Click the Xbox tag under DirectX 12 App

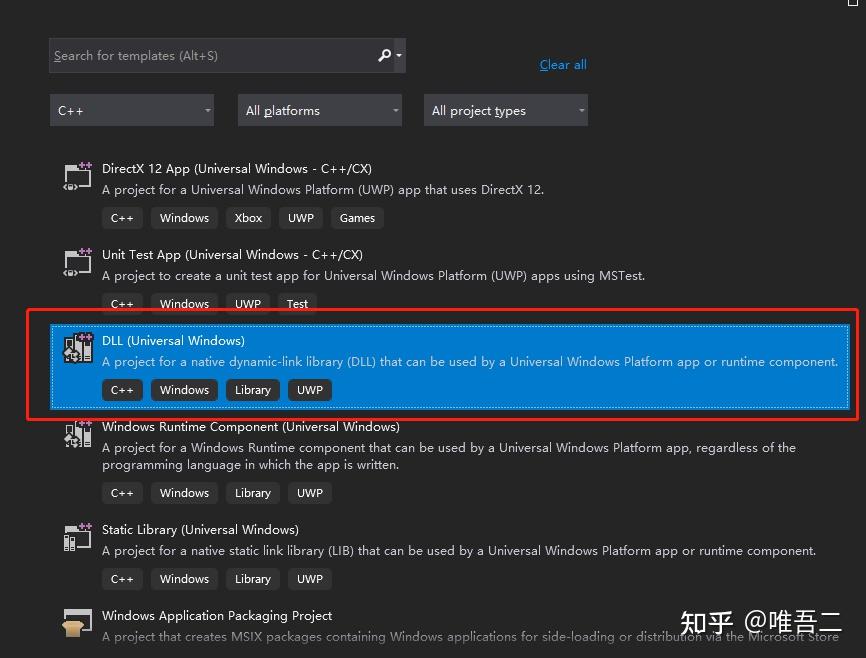(x=247, y=217)
